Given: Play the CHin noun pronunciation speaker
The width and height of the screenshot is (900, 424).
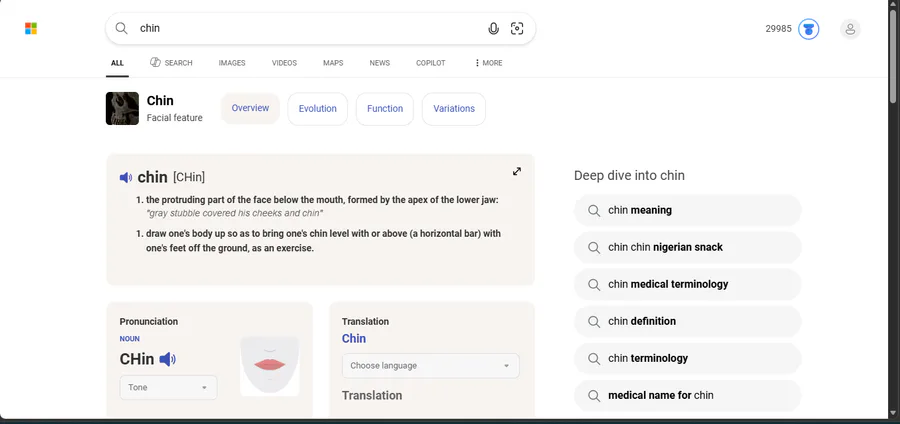Looking at the screenshot, I should (167, 359).
